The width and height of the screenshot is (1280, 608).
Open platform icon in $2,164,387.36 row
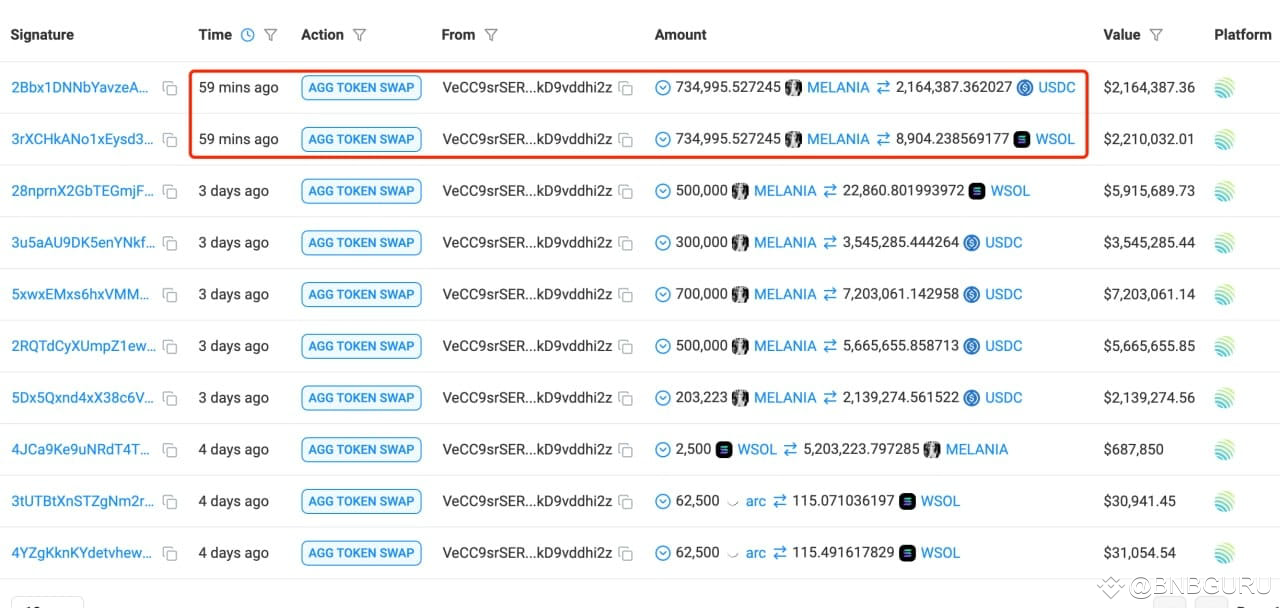tap(1225, 88)
